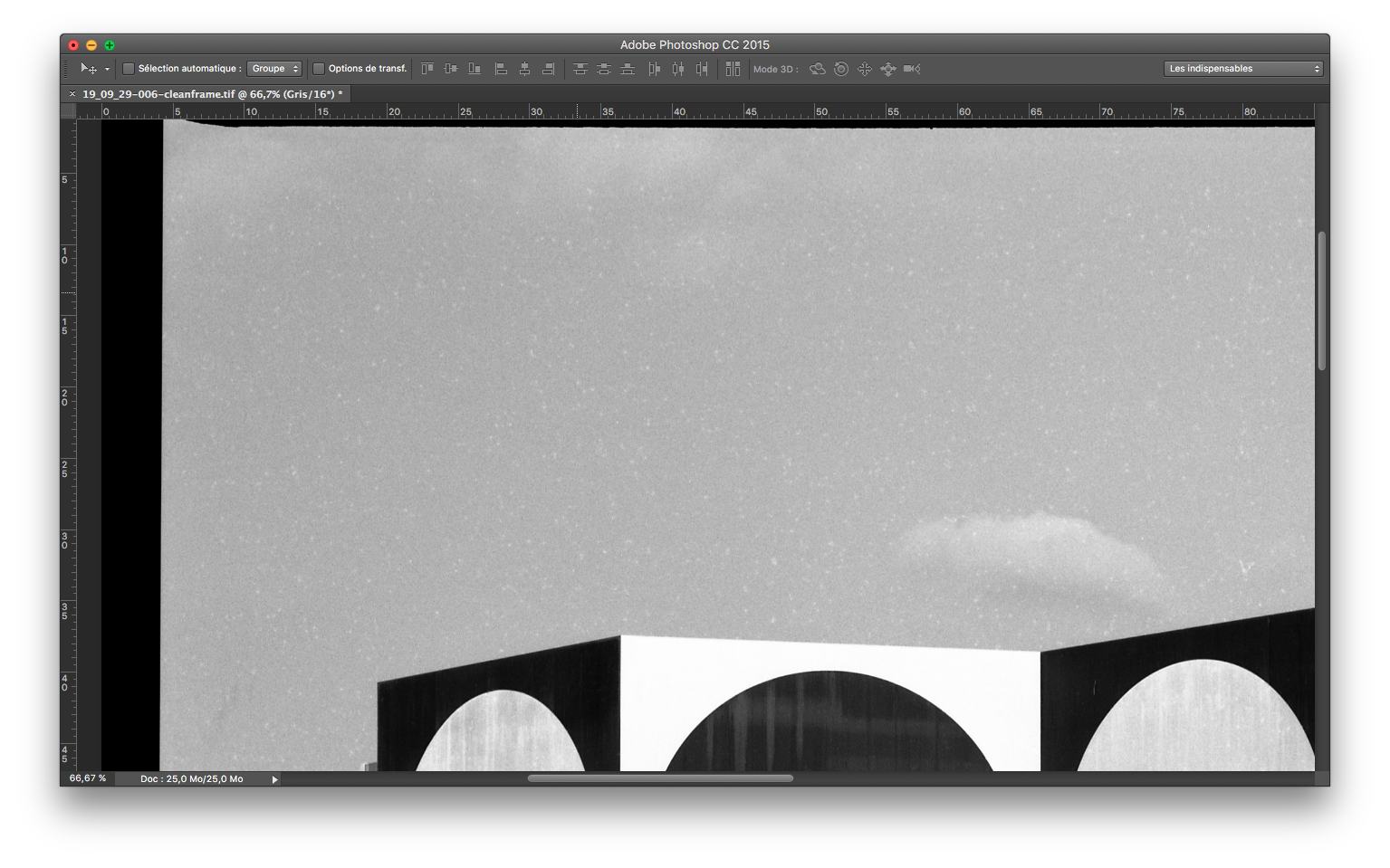
Task: Open the Groupe auto-select dropdown
Action: pos(274,69)
